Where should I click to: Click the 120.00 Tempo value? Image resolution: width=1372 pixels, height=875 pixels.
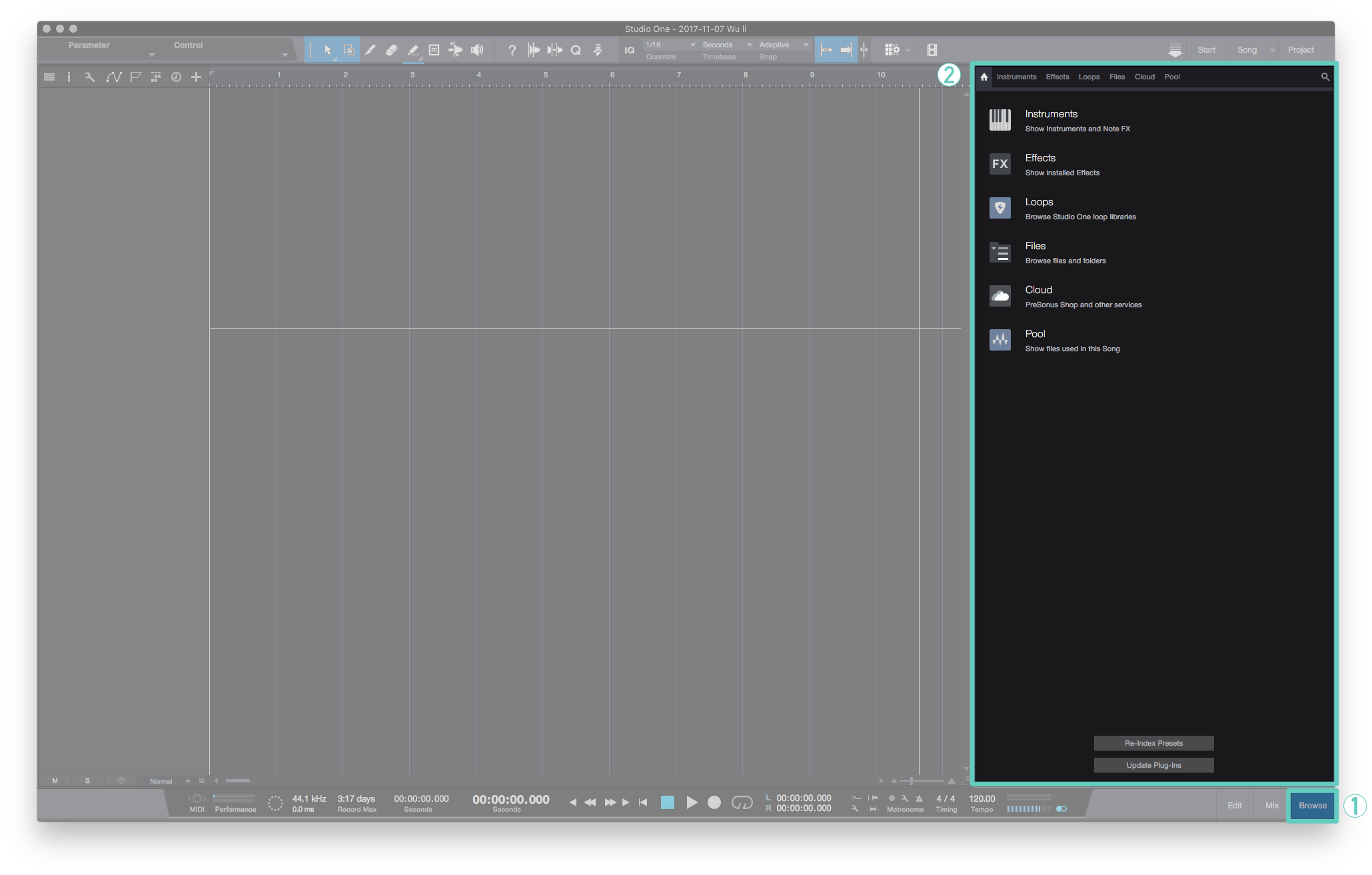(982, 798)
